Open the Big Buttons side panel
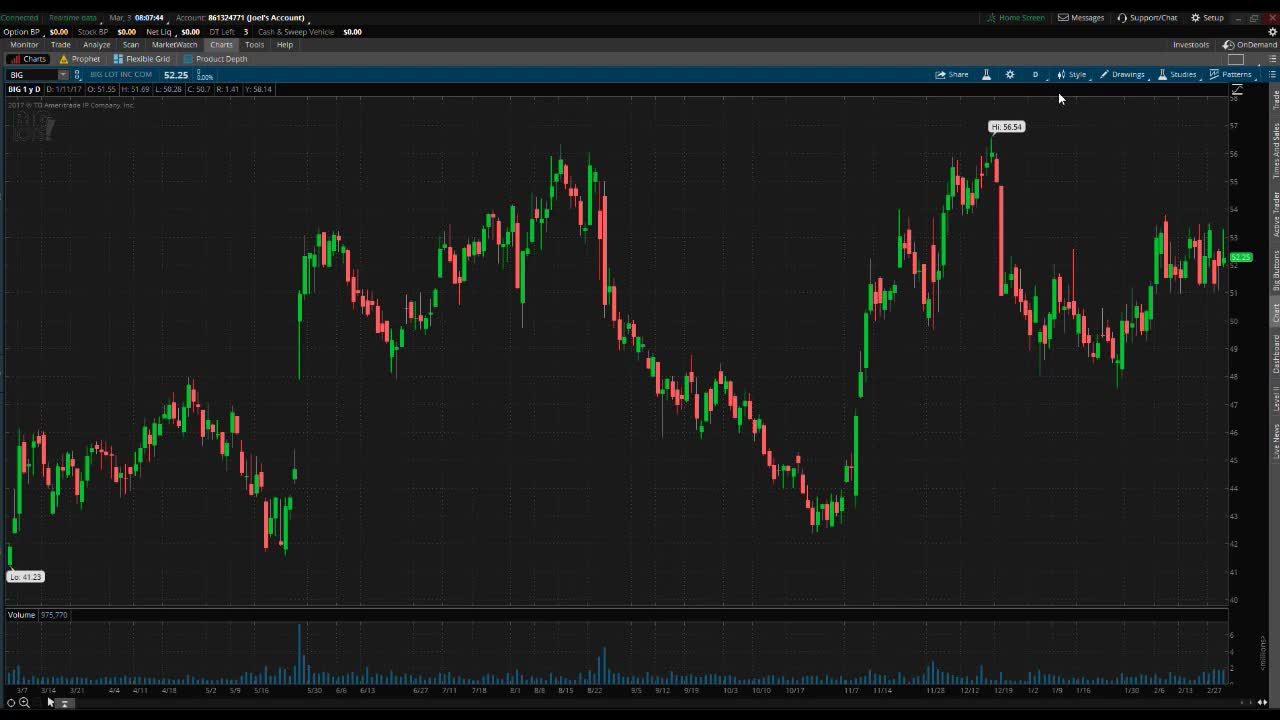Viewport: 1280px width, 720px height. [x=1275, y=271]
